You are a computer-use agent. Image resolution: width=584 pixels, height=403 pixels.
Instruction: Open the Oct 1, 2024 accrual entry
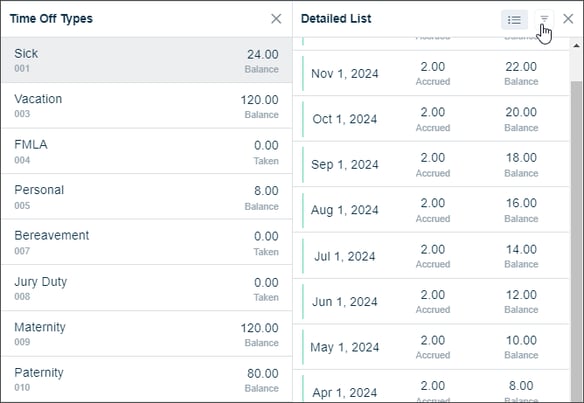coord(431,119)
